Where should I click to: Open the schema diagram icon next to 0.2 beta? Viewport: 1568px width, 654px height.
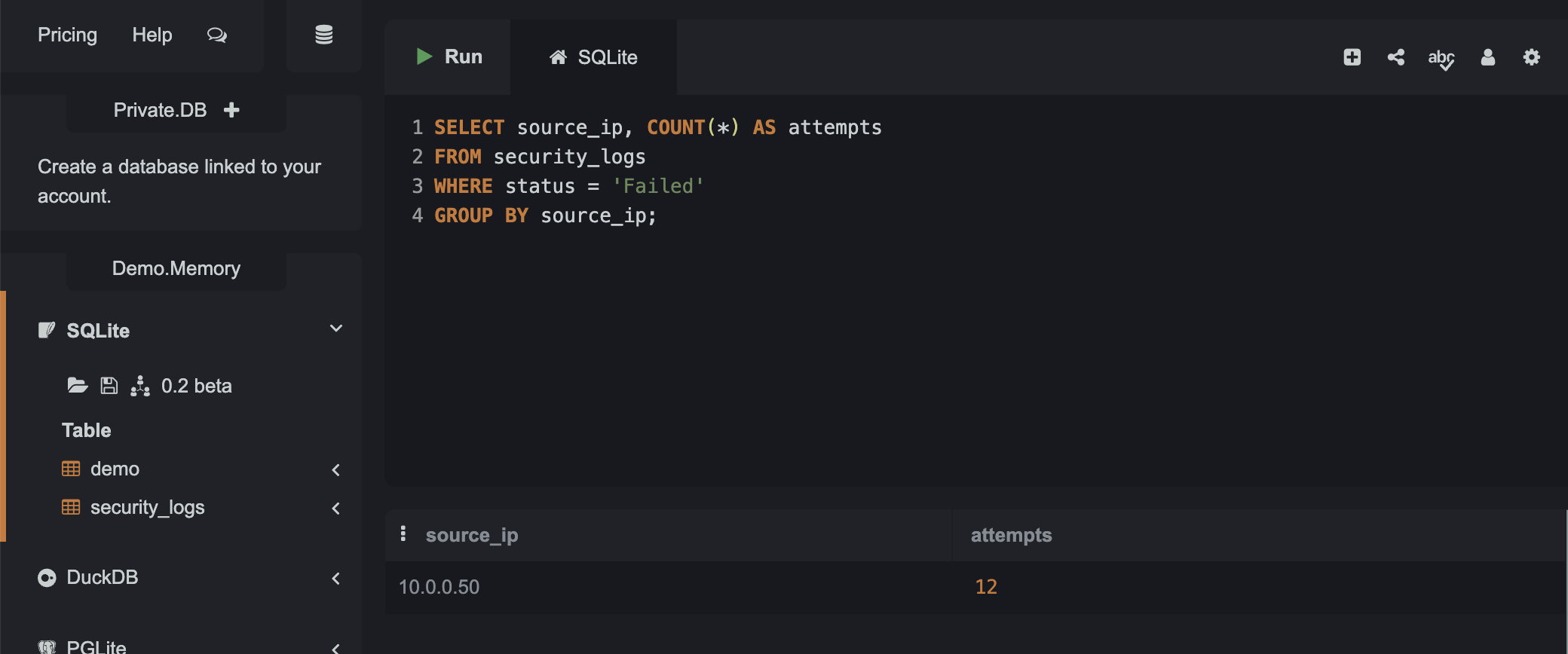click(140, 385)
